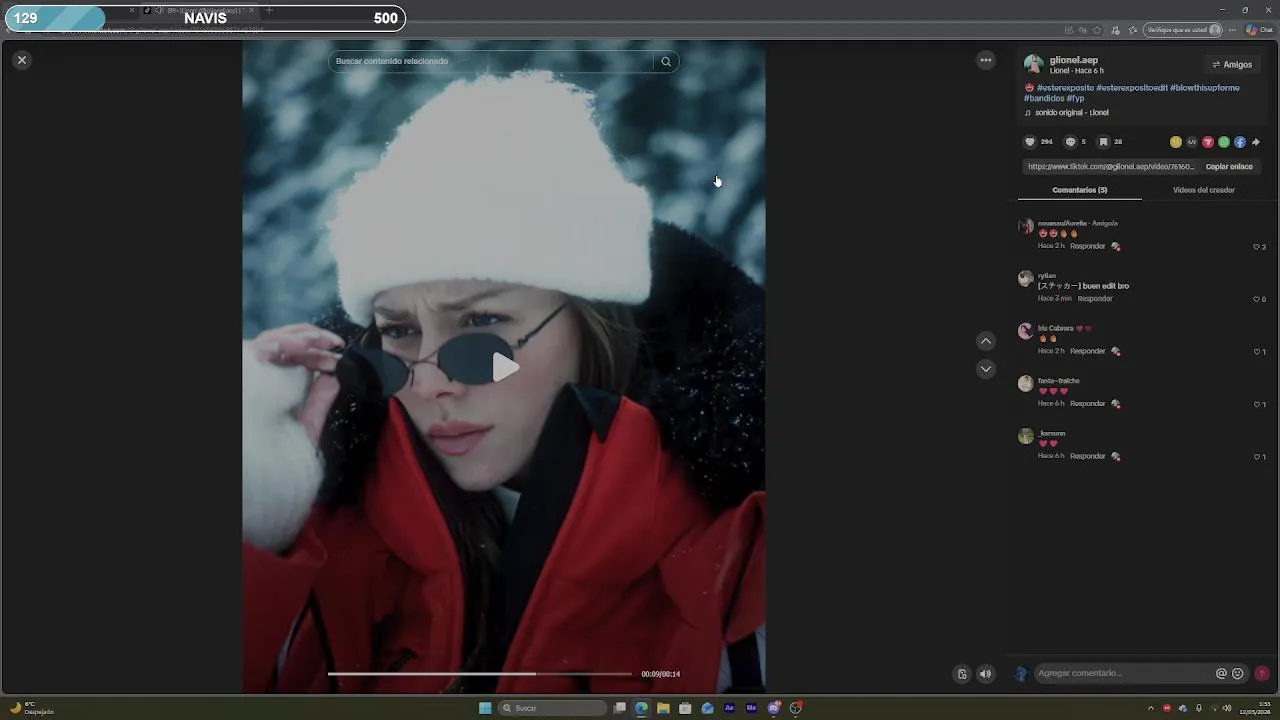Save the video with the bookmark icon
The image size is (1280, 720).
point(1103,142)
